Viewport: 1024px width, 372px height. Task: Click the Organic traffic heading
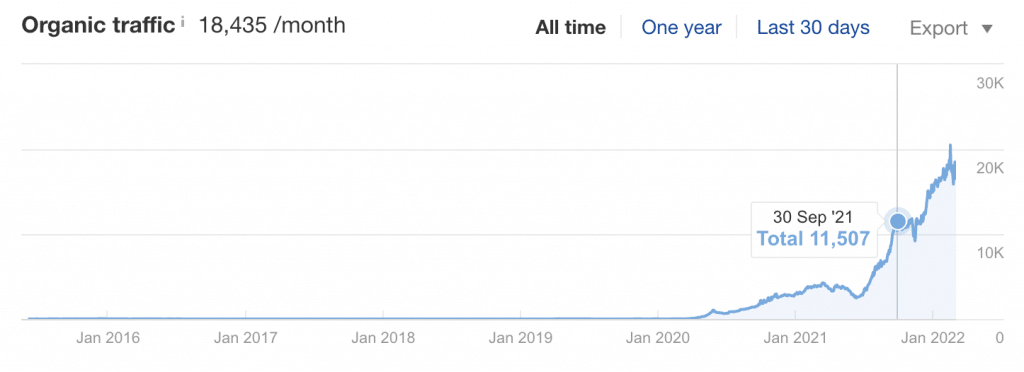point(99,25)
